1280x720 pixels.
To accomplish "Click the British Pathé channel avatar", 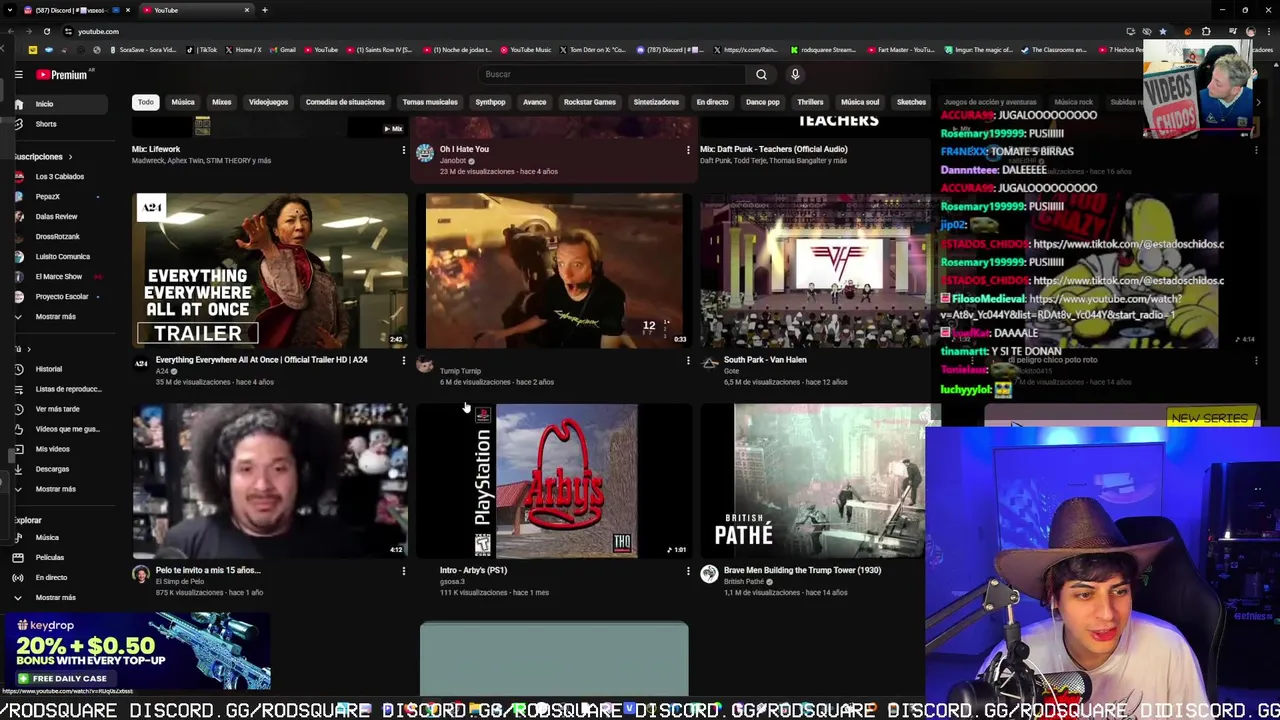I will (x=709, y=574).
